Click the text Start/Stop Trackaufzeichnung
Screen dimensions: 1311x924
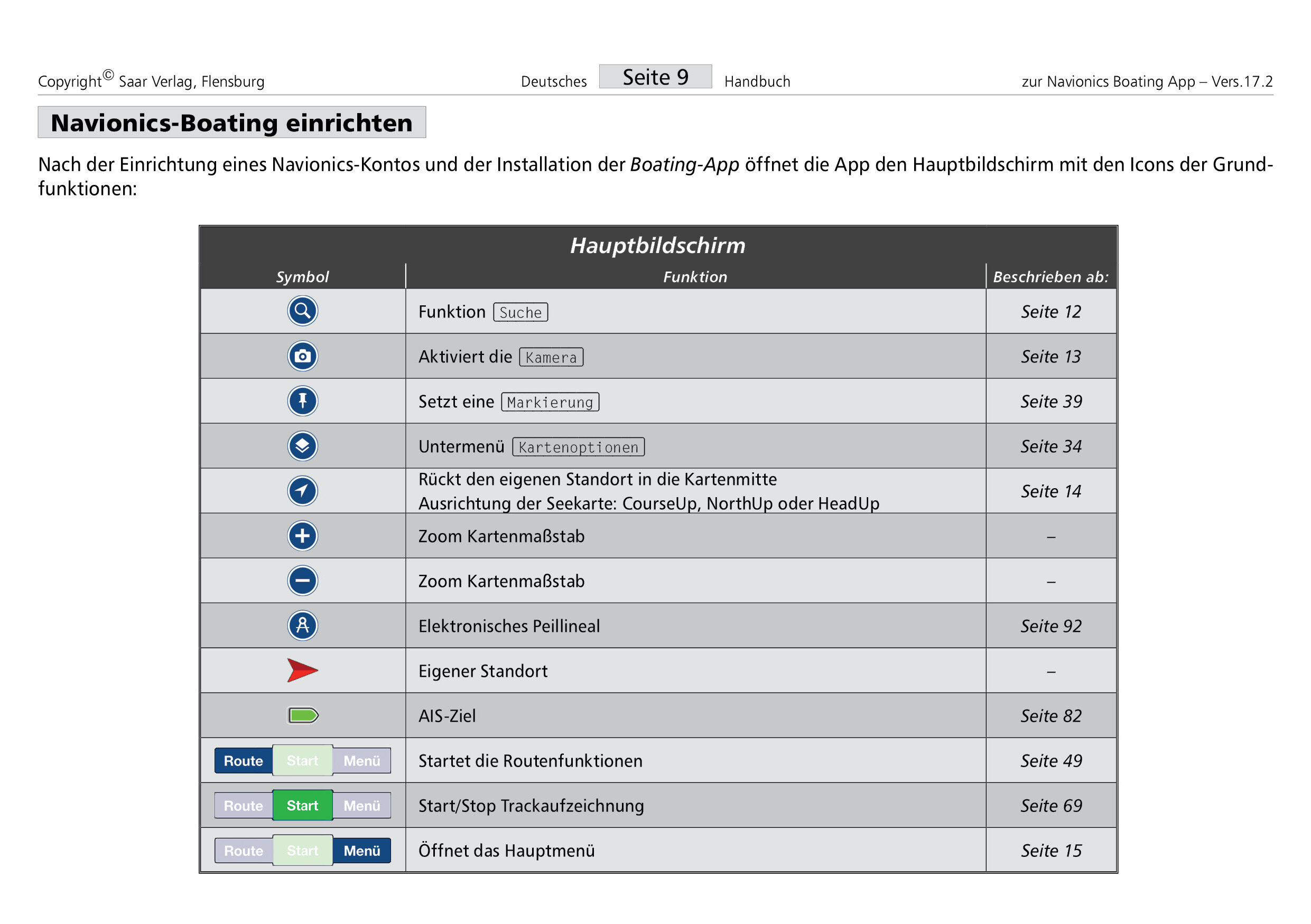pos(531,806)
